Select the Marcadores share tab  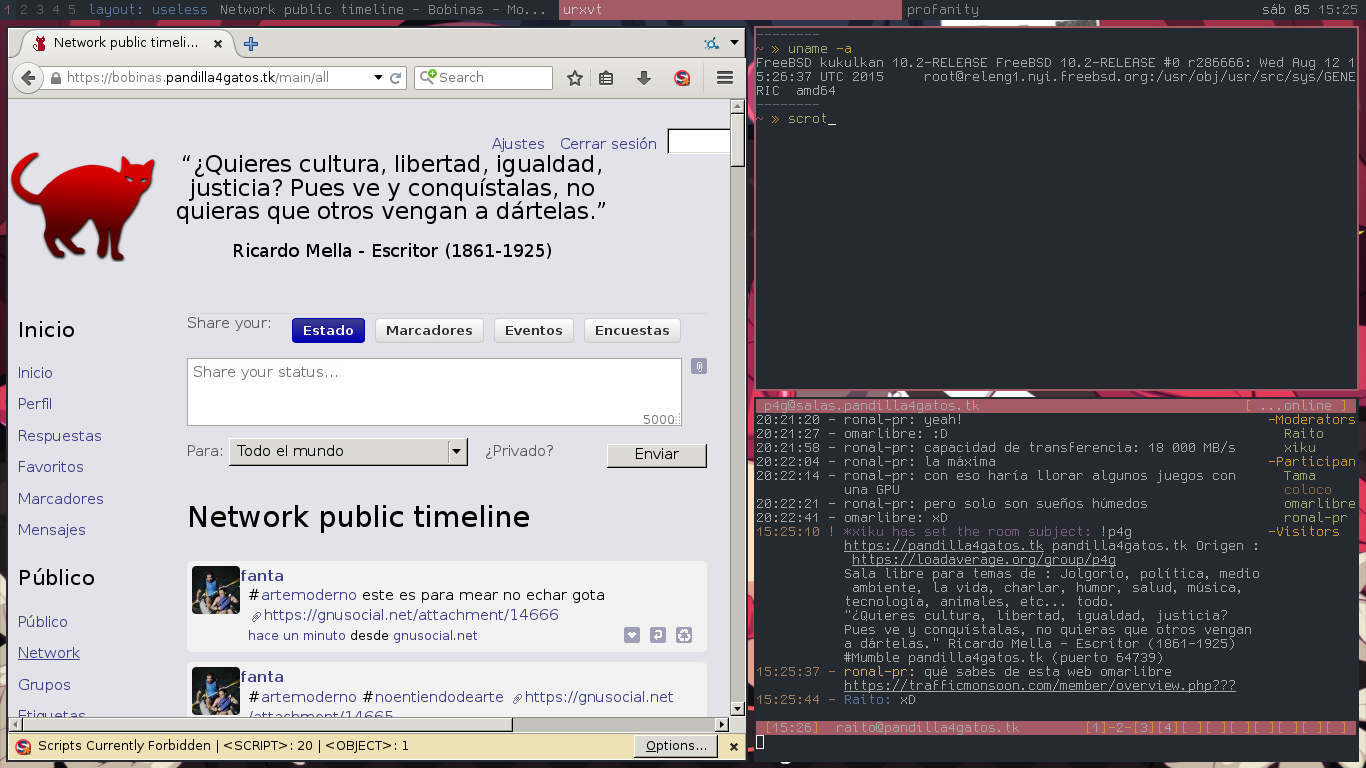tap(429, 330)
